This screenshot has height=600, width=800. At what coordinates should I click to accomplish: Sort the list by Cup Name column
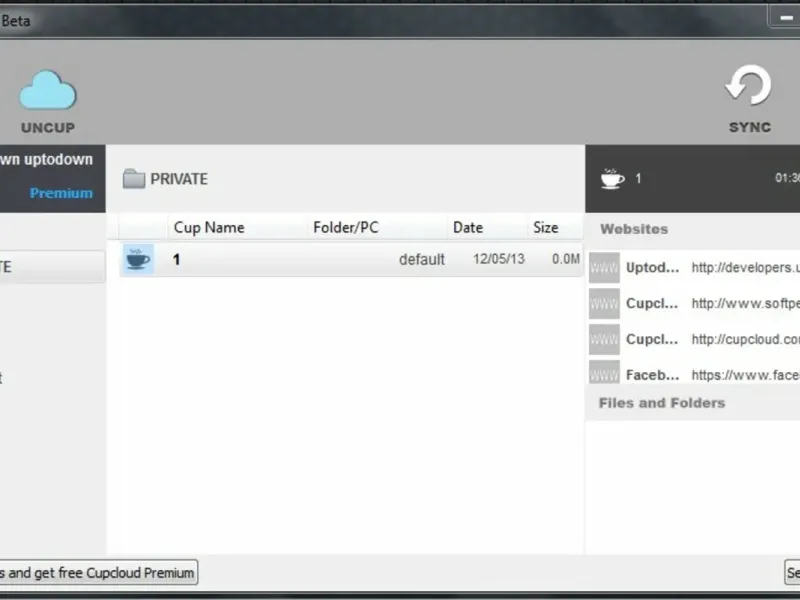209,228
